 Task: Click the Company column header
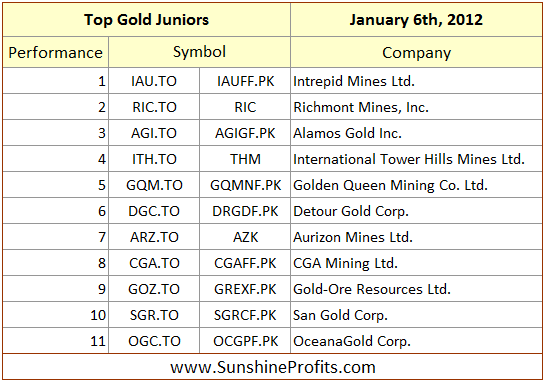click(416, 52)
